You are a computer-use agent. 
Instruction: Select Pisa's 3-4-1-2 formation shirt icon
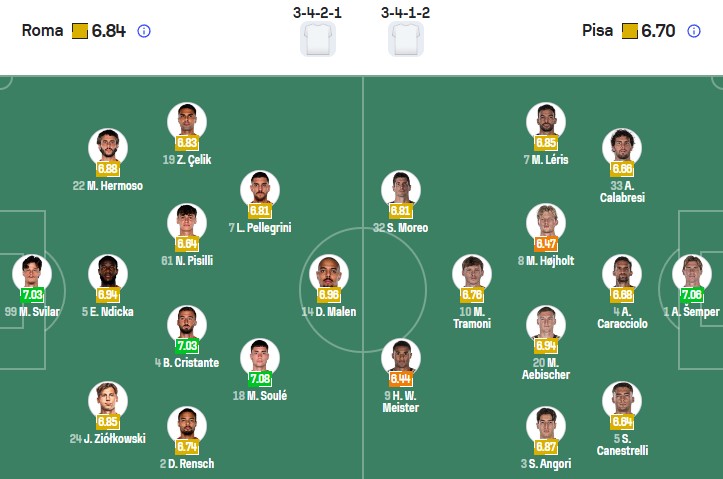(x=406, y=39)
